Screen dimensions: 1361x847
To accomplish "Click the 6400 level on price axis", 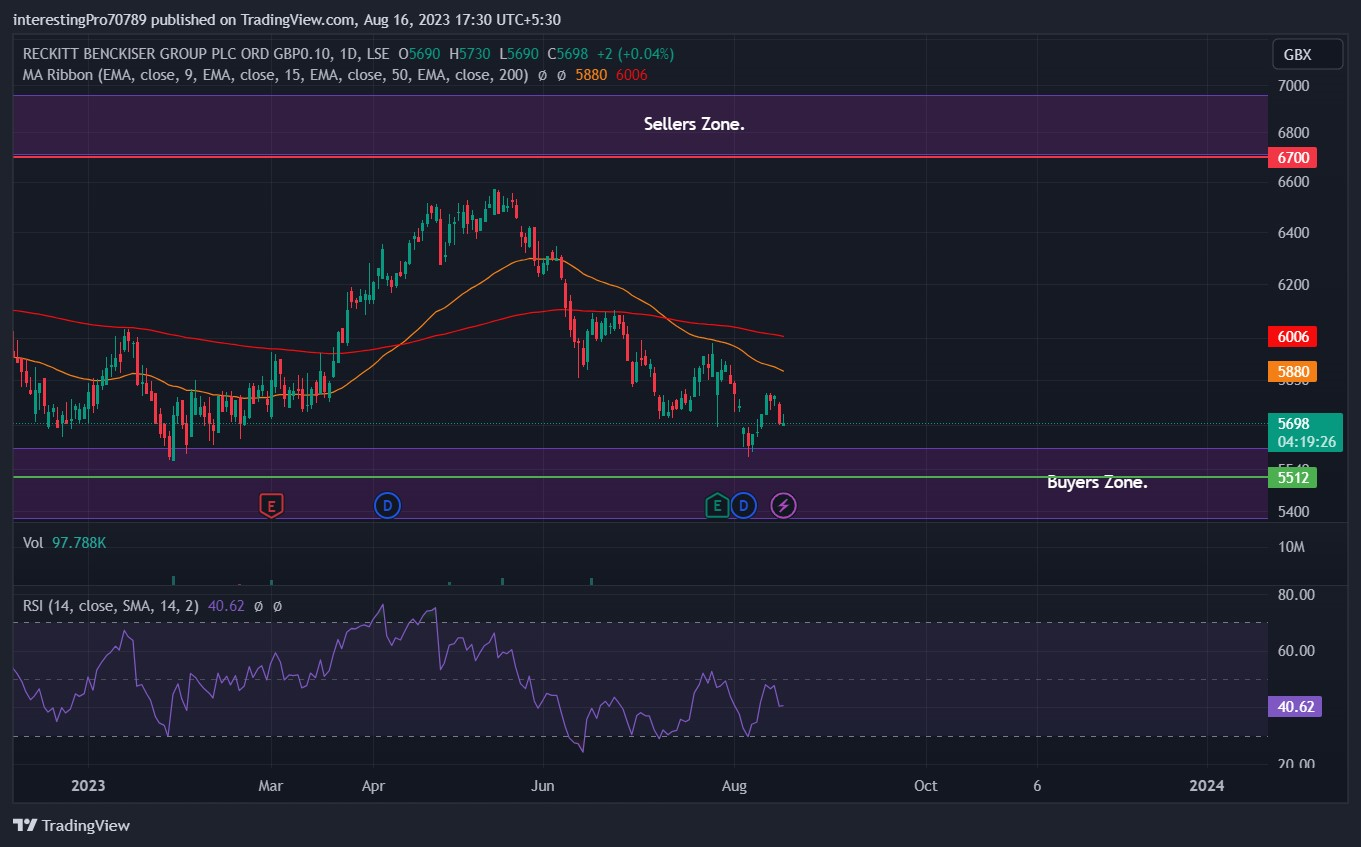I will (x=1293, y=233).
